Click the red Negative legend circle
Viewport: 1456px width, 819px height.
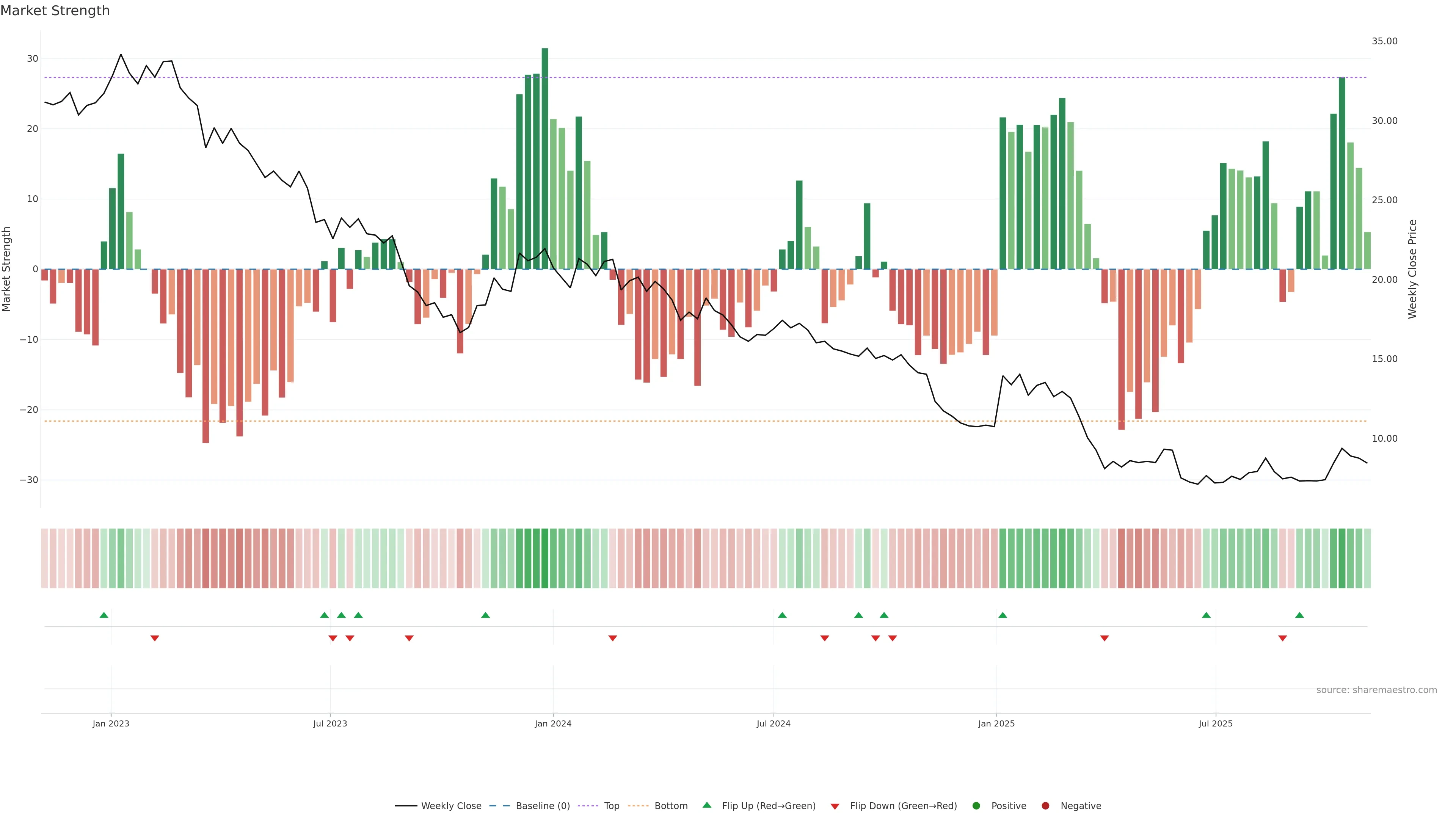[1045, 806]
